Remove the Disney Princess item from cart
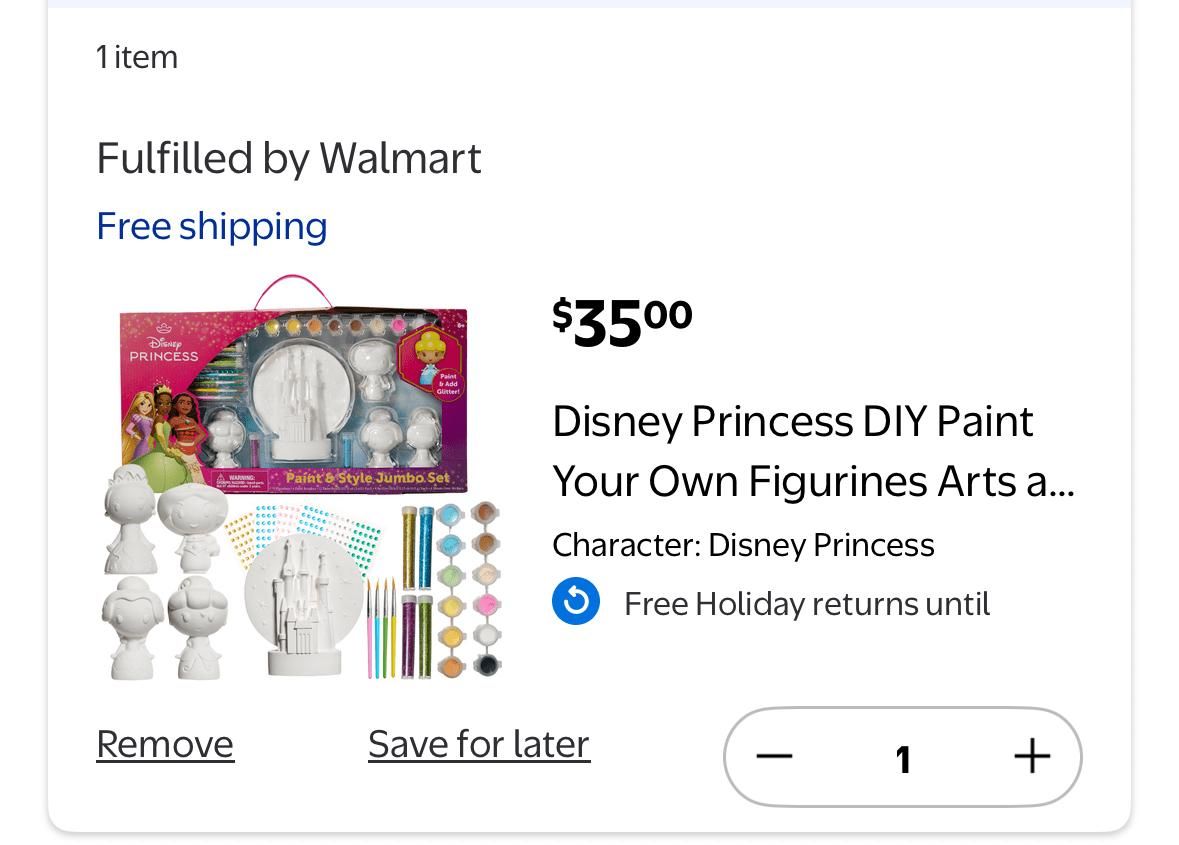 pyautogui.click(x=165, y=744)
